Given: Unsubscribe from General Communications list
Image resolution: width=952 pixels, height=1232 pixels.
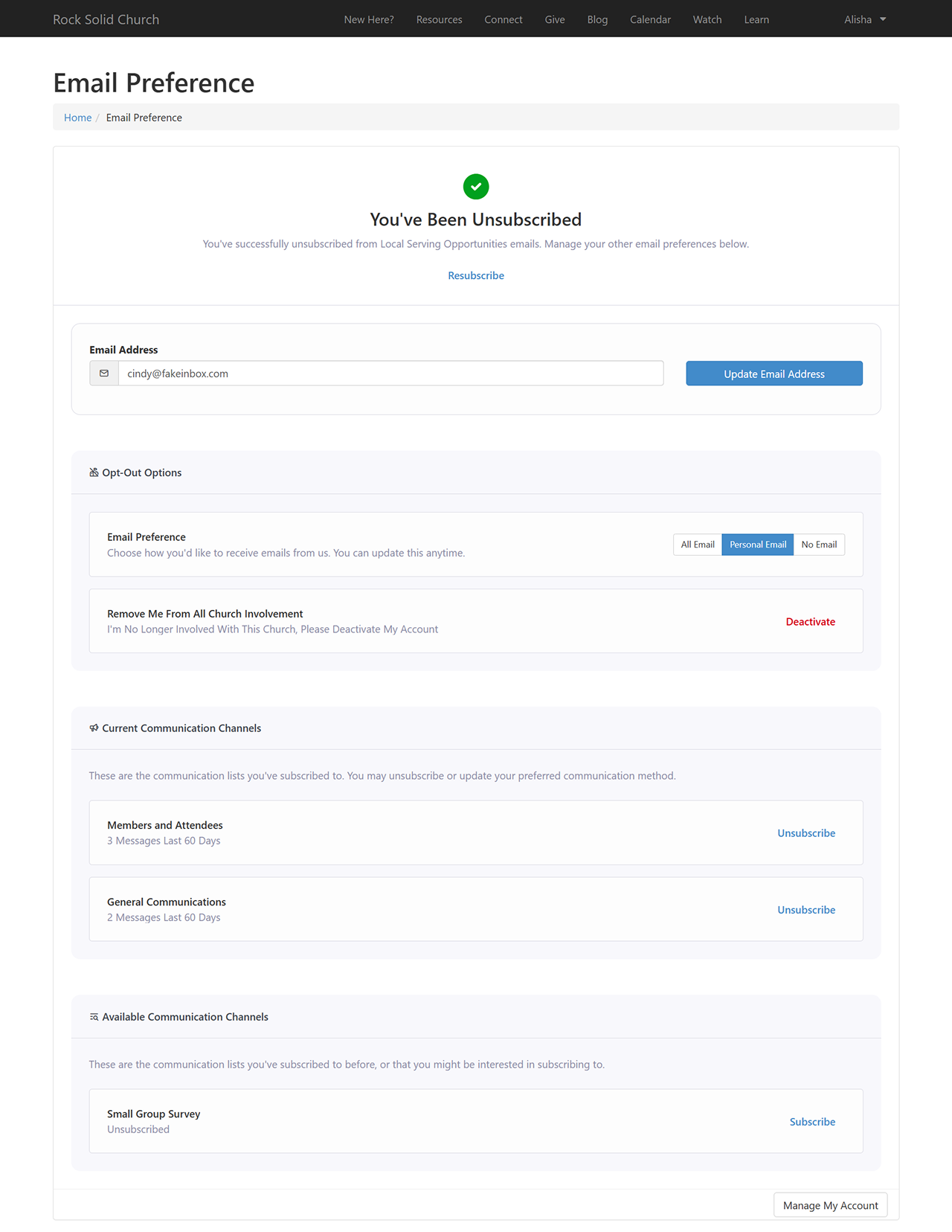Looking at the screenshot, I should [806, 910].
